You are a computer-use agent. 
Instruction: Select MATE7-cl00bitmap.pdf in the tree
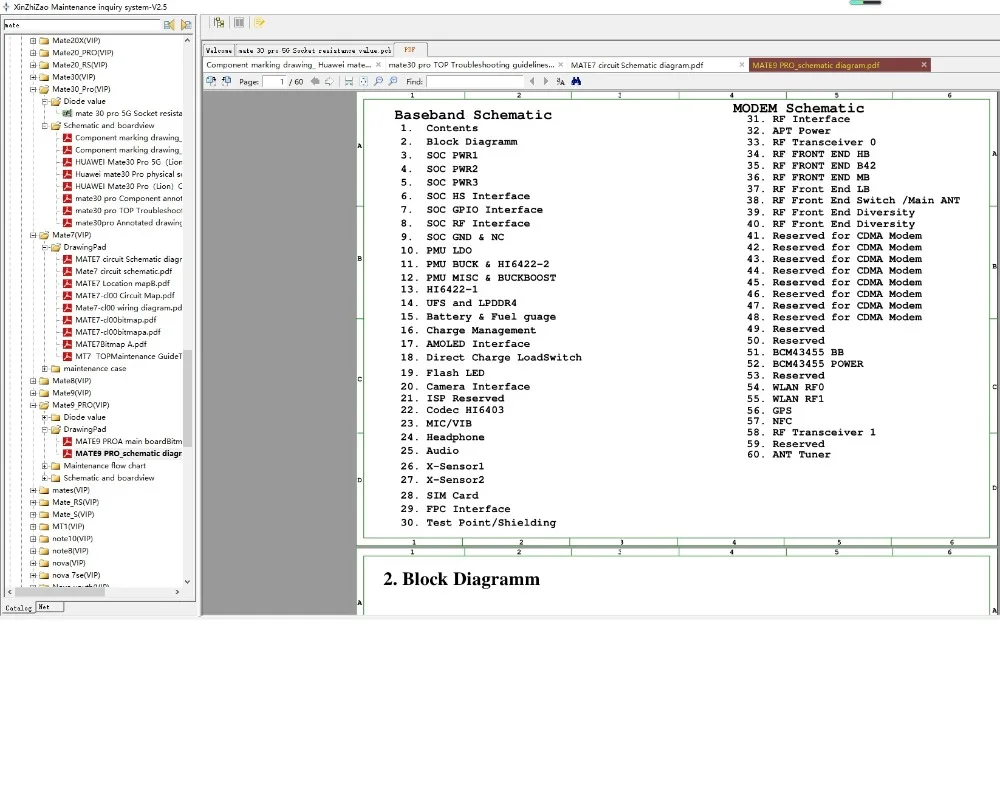115,320
